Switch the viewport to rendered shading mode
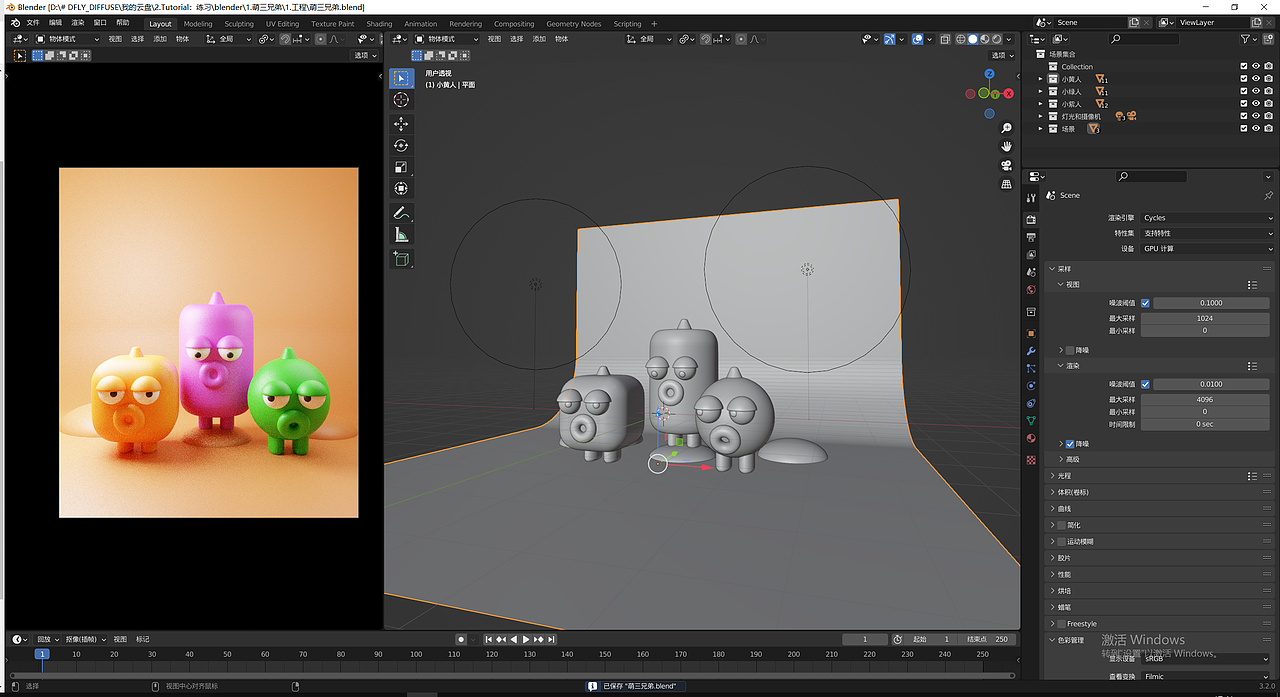The height and width of the screenshot is (697, 1280). tap(996, 39)
